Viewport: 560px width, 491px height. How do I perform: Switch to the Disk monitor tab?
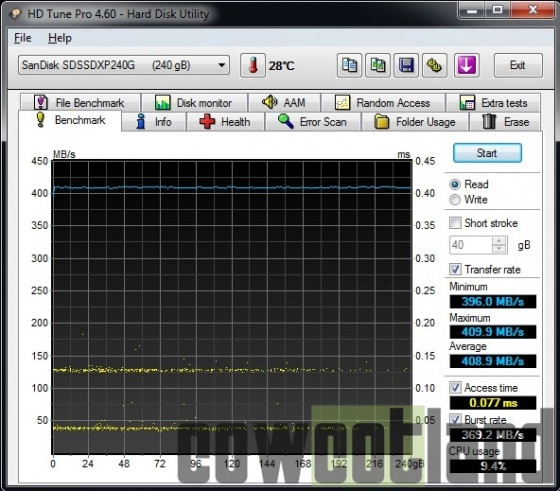[x=195, y=103]
